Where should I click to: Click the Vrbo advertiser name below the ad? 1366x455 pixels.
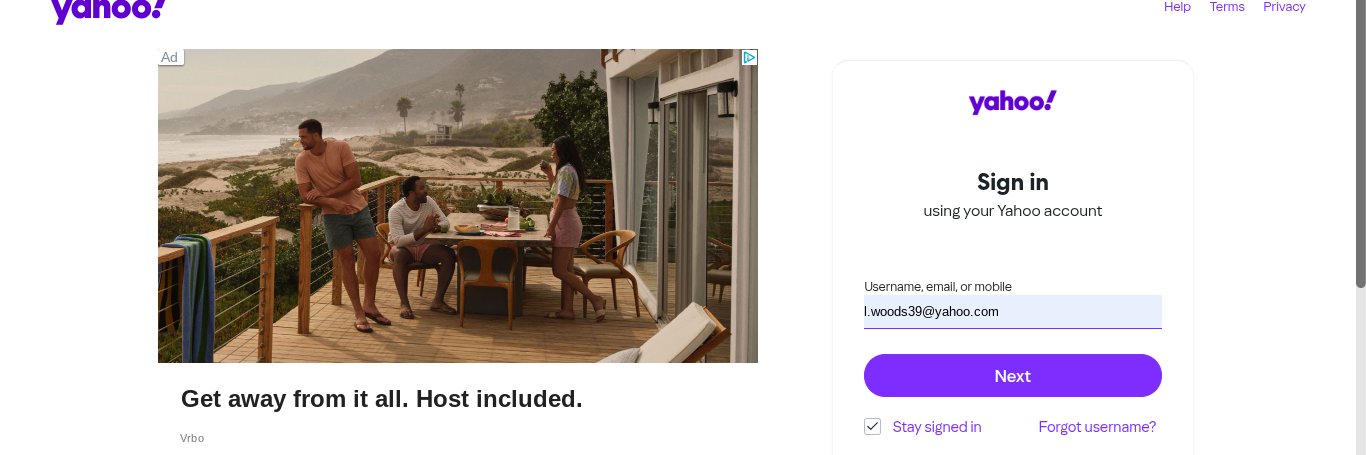coord(192,438)
